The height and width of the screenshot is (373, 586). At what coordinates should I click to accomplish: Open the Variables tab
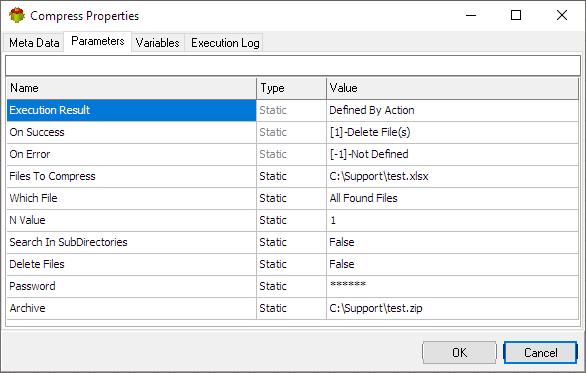pyautogui.click(x=157, y=43)
